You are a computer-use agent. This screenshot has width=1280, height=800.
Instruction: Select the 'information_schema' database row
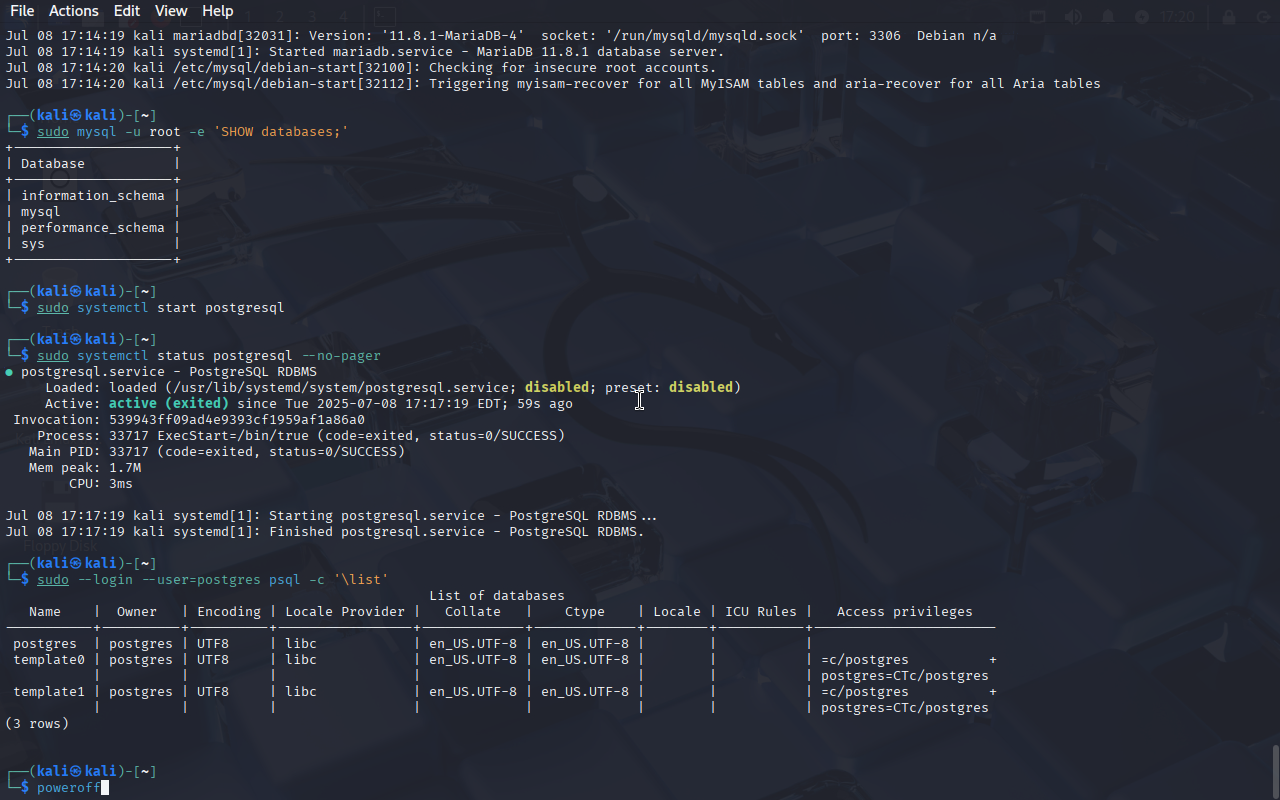(93, 196)
